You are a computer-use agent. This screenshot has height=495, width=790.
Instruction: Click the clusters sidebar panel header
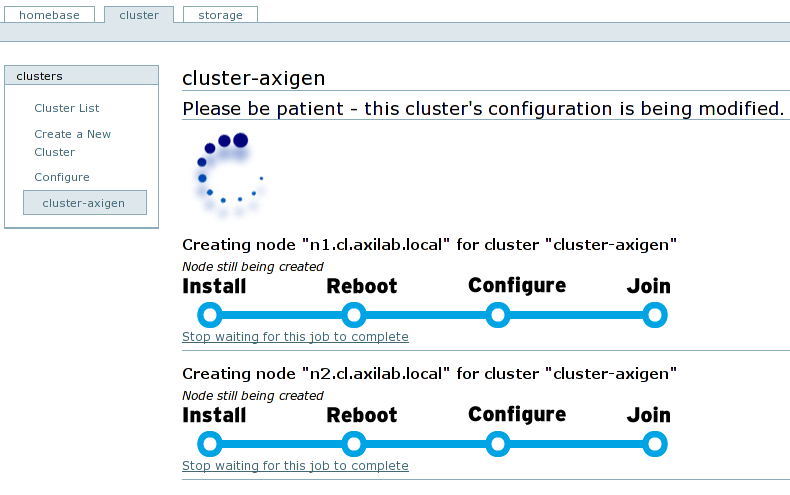coord(81,76)
